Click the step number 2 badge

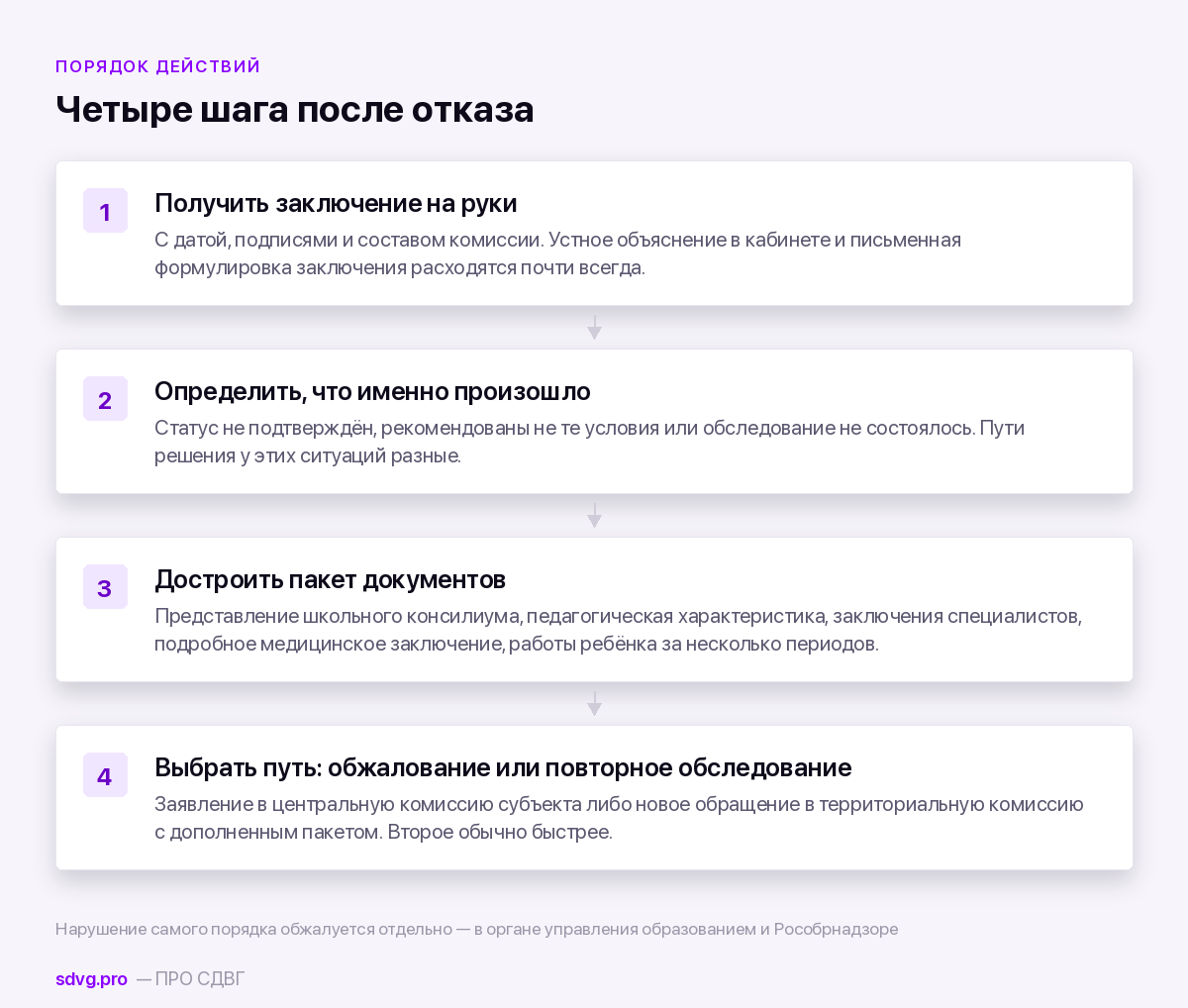tap(105, 399)
